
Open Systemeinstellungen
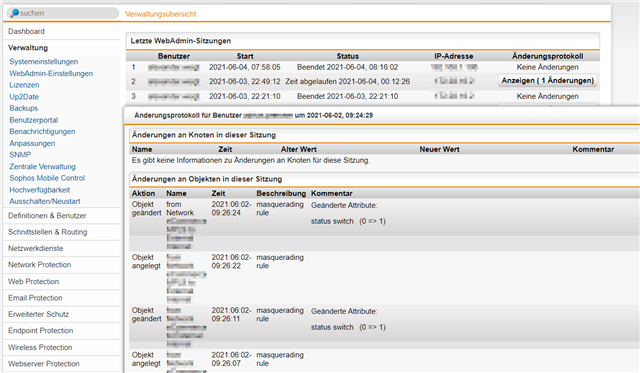pos(44,62)
